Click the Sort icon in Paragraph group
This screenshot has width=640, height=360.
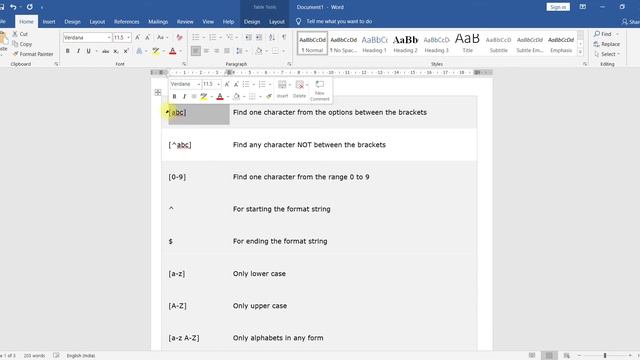coord(272,38)
